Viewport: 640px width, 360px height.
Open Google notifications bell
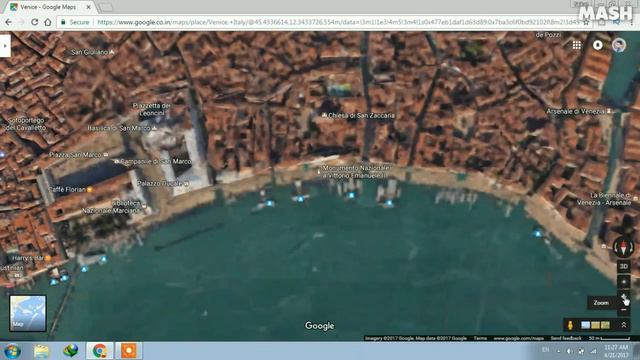coord(598,45)
